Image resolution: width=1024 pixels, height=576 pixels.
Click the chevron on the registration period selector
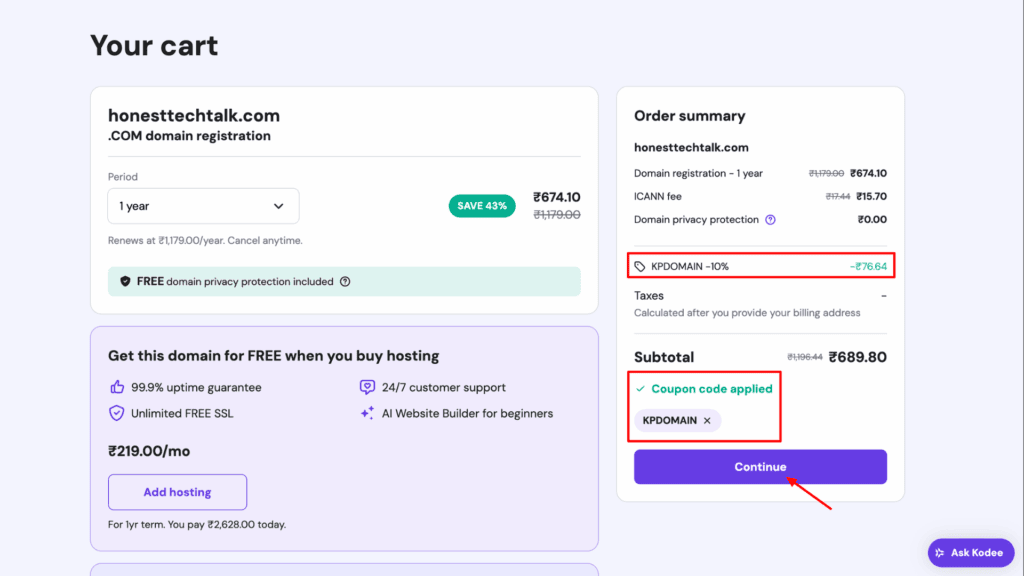280,206
